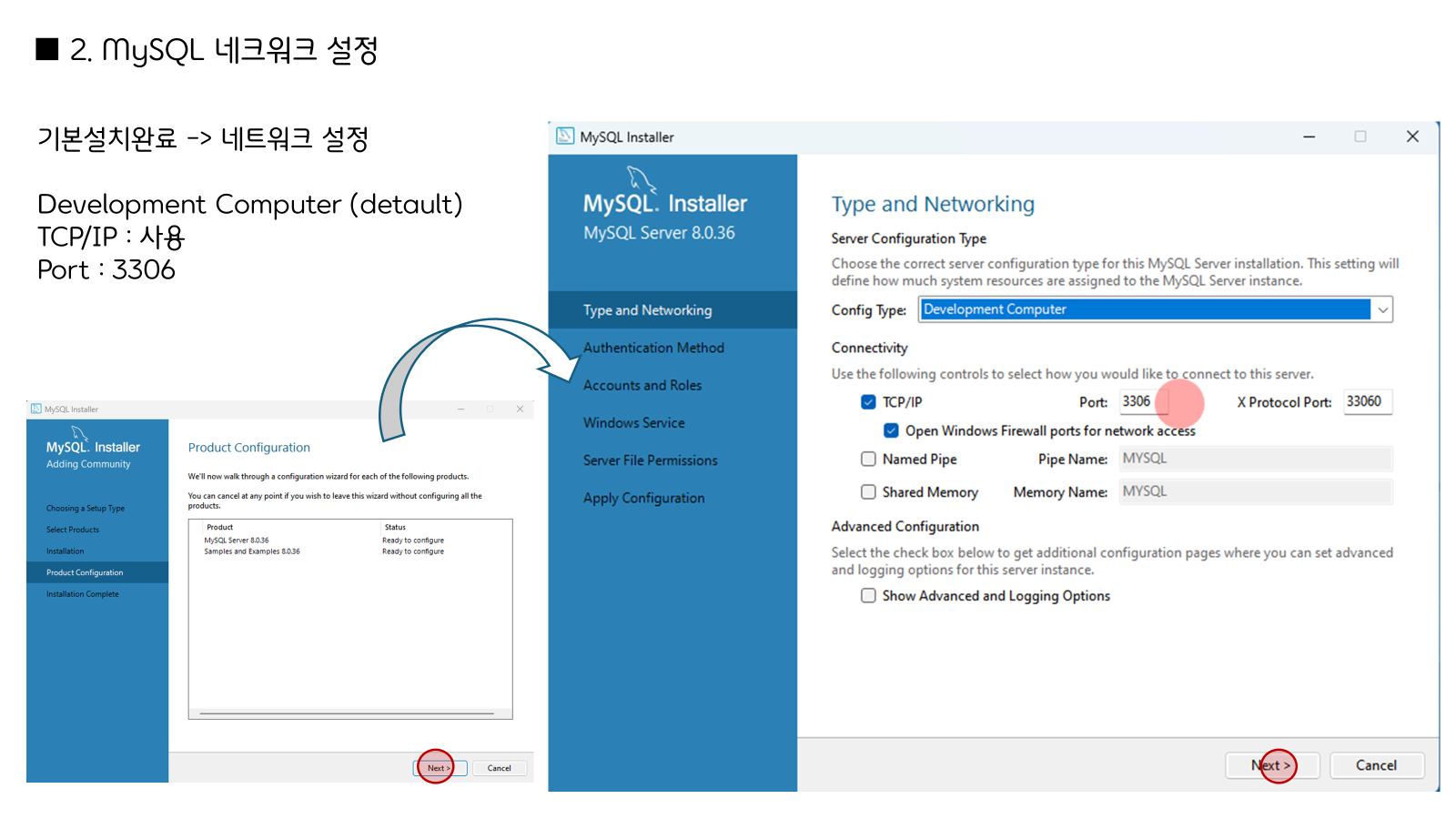Toggle Open Windows Firewall ports checkbox
The height and width of the screenshot is (819, 1456).
point(891,430)
